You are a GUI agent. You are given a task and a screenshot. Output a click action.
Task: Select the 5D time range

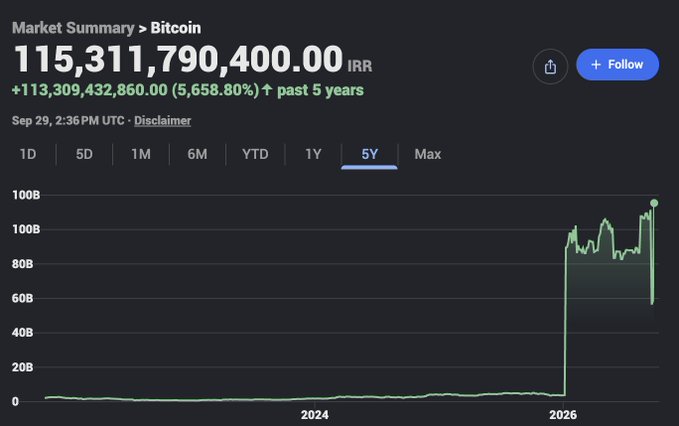[x=84, y=154]
